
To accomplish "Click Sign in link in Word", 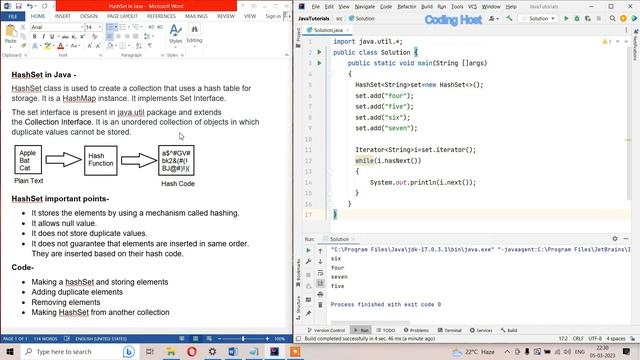I will (273, 16).
